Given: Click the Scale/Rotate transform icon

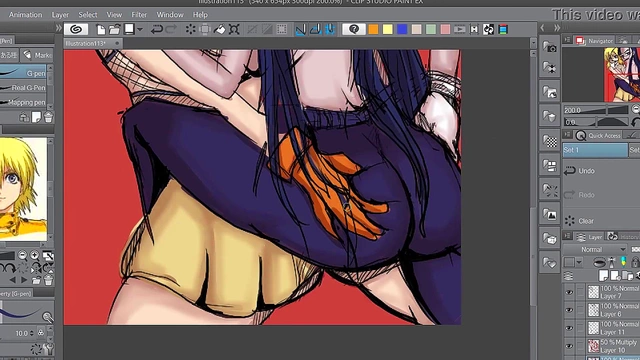Looking at the screenshot, I should click(x=234, y=29).
